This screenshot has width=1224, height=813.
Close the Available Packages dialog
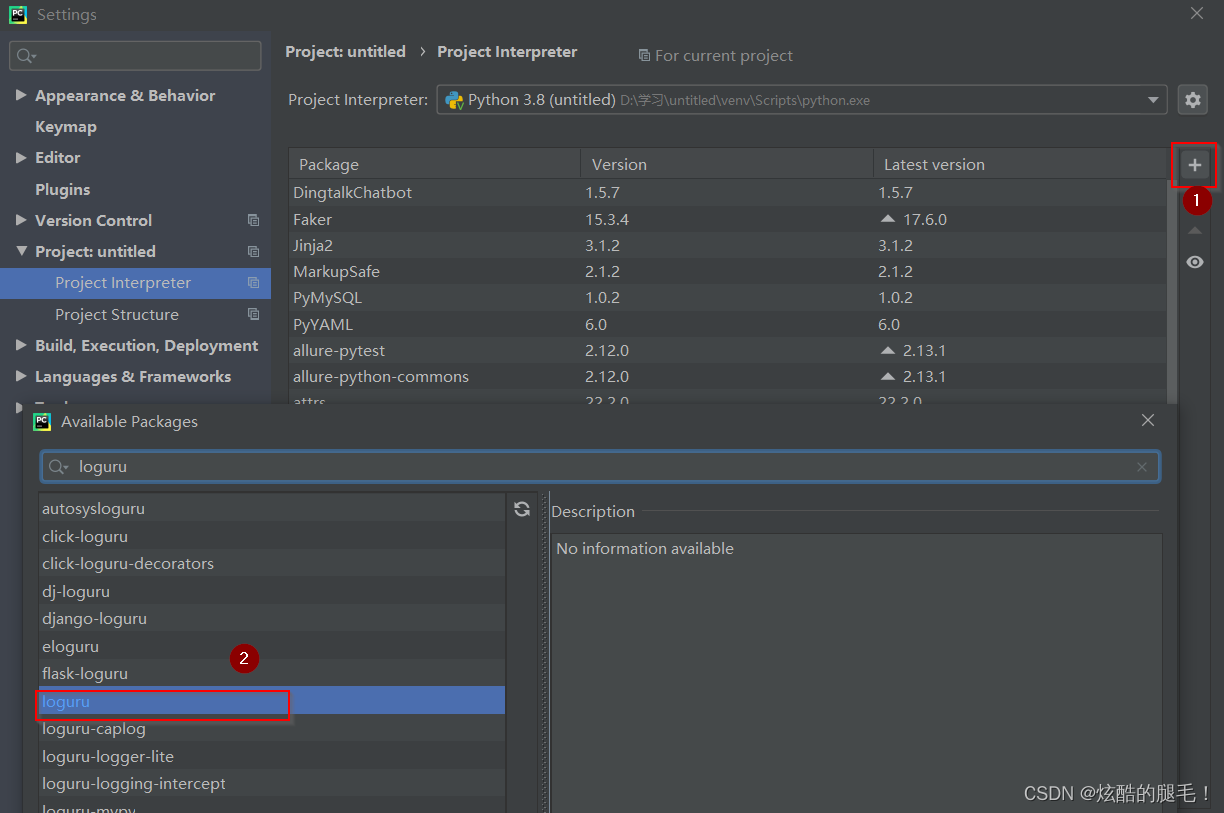1148,421
